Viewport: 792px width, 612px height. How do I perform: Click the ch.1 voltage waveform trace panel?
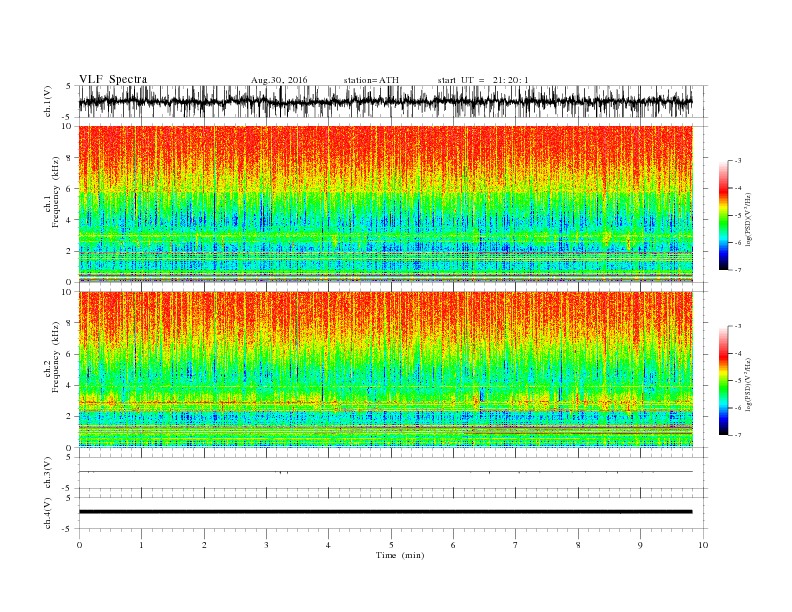tap(385, 101)
